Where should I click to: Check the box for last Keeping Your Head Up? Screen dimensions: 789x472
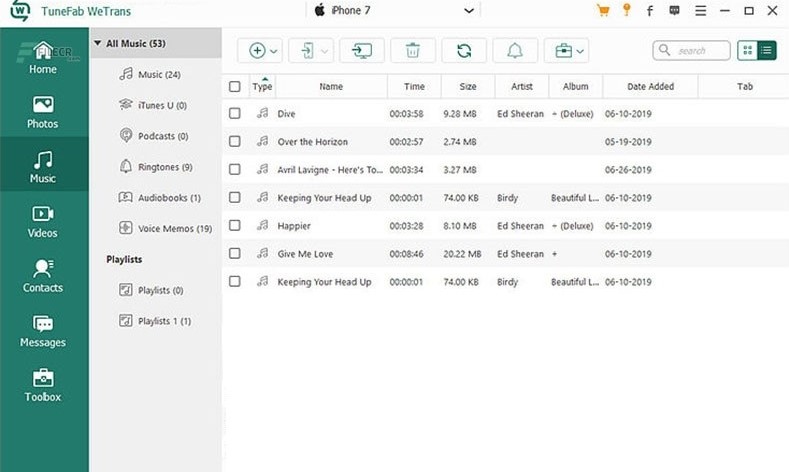point(234,282)
